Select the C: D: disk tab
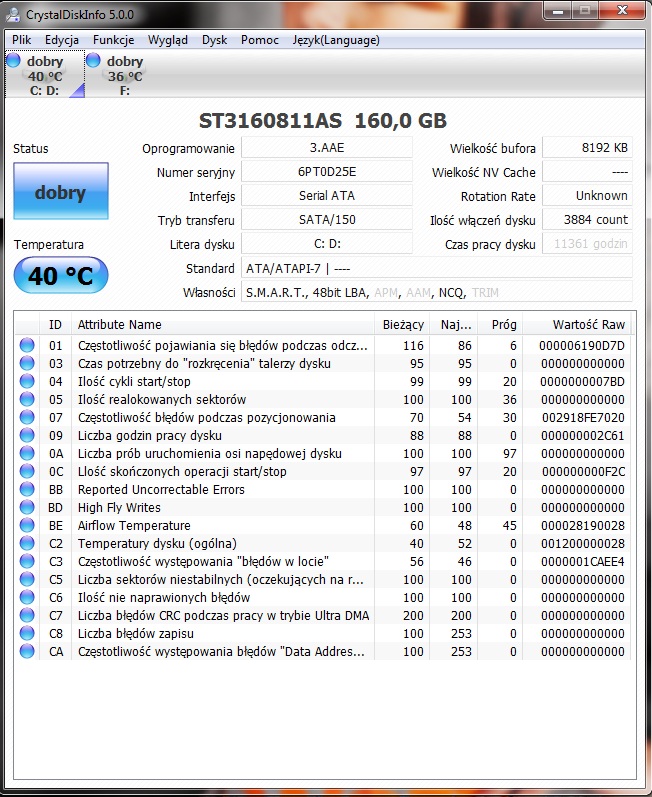The width and height of the screenshot is (652, 797). [x=45, y=75]
